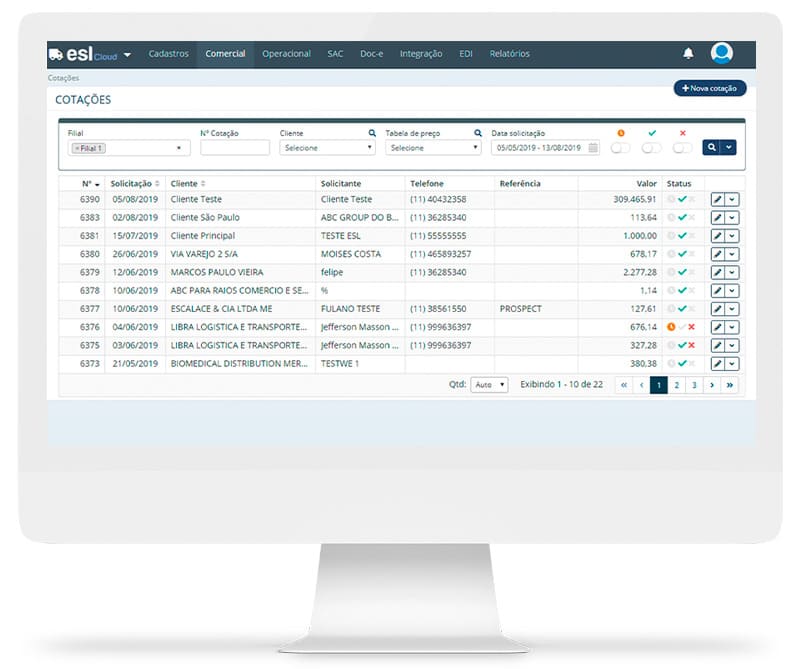The image size is (800, 669).
Task: Click the Cliente field lookup magnifier
Action: pos(372,133)
